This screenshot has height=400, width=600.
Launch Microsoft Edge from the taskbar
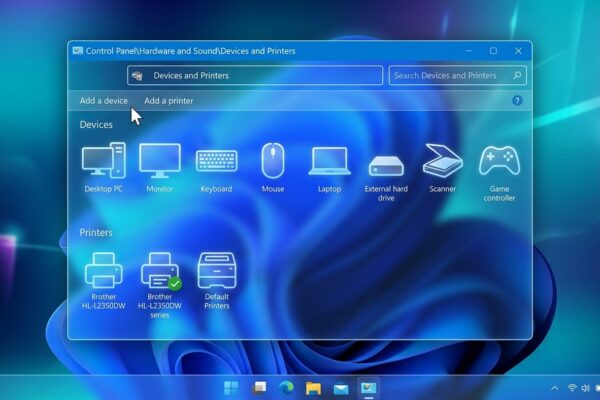(286, 388)
